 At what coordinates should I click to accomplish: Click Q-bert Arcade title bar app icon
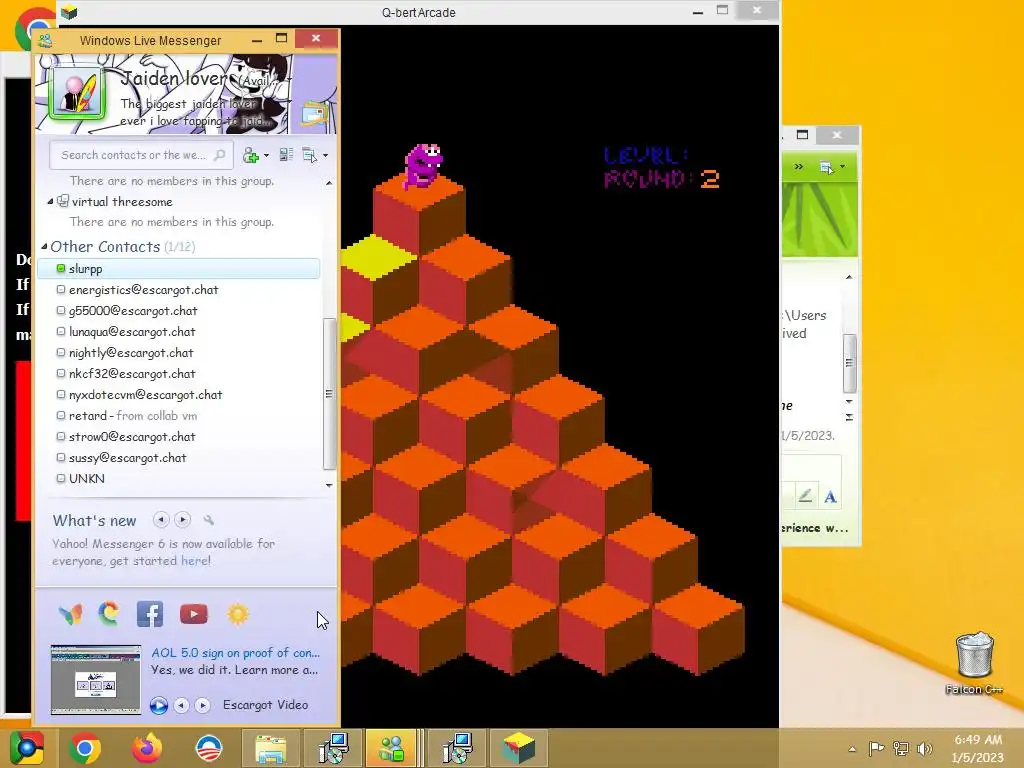[69, 12]
